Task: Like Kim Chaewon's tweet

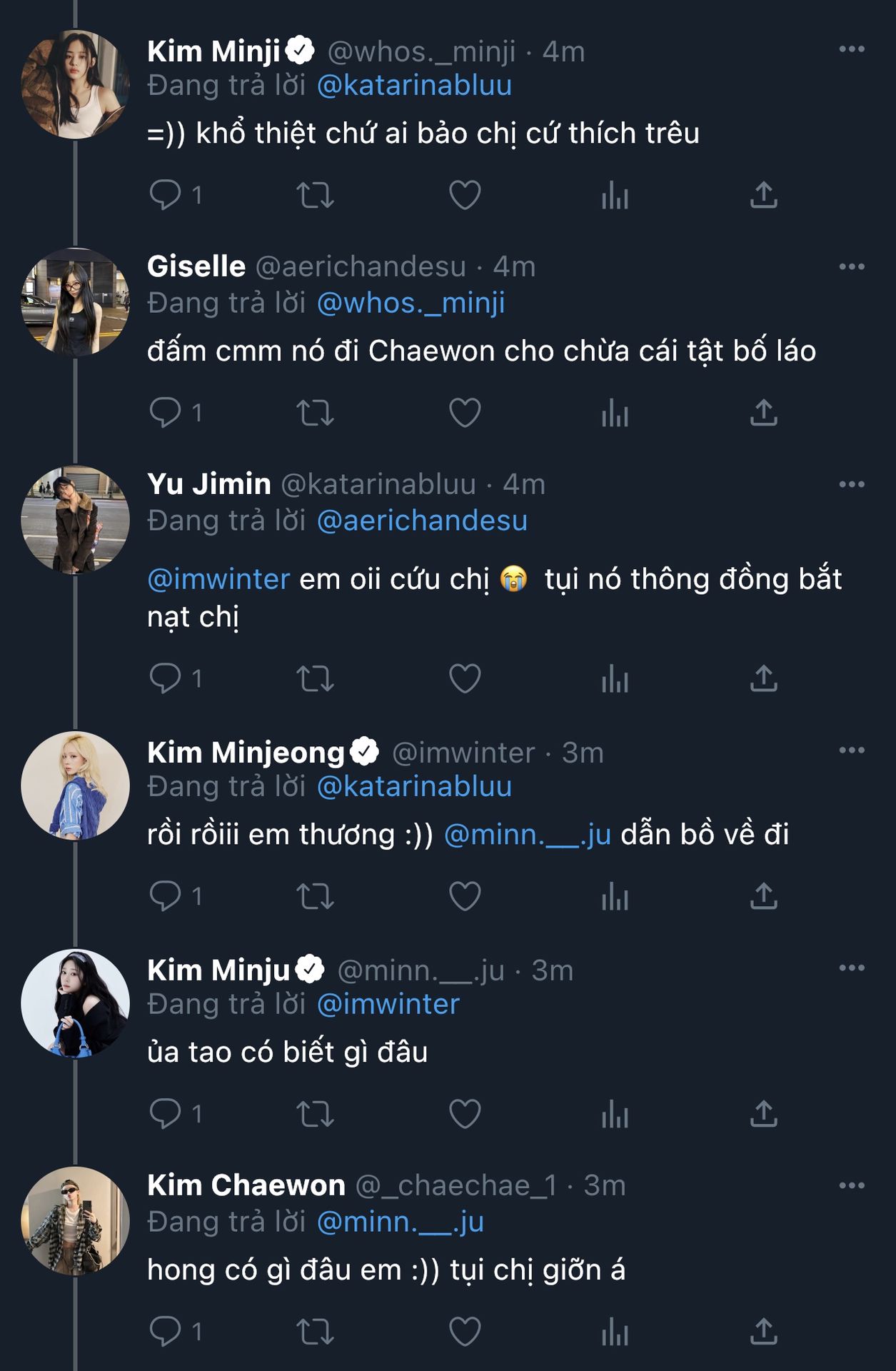Action: pos(465,1332)
